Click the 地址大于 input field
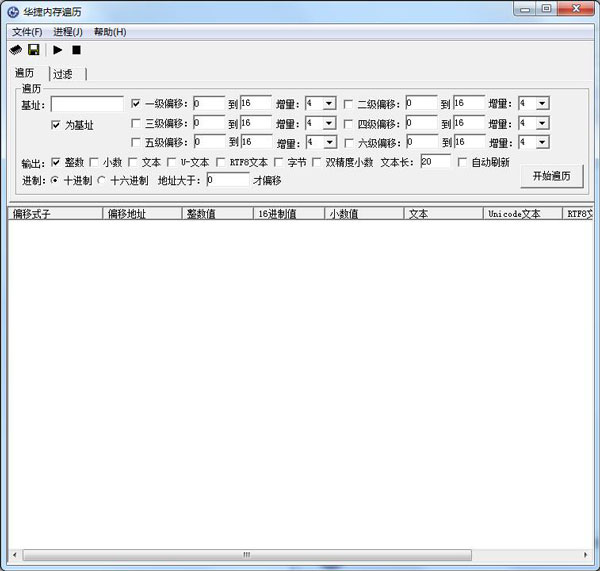 [x=228, y=179]
